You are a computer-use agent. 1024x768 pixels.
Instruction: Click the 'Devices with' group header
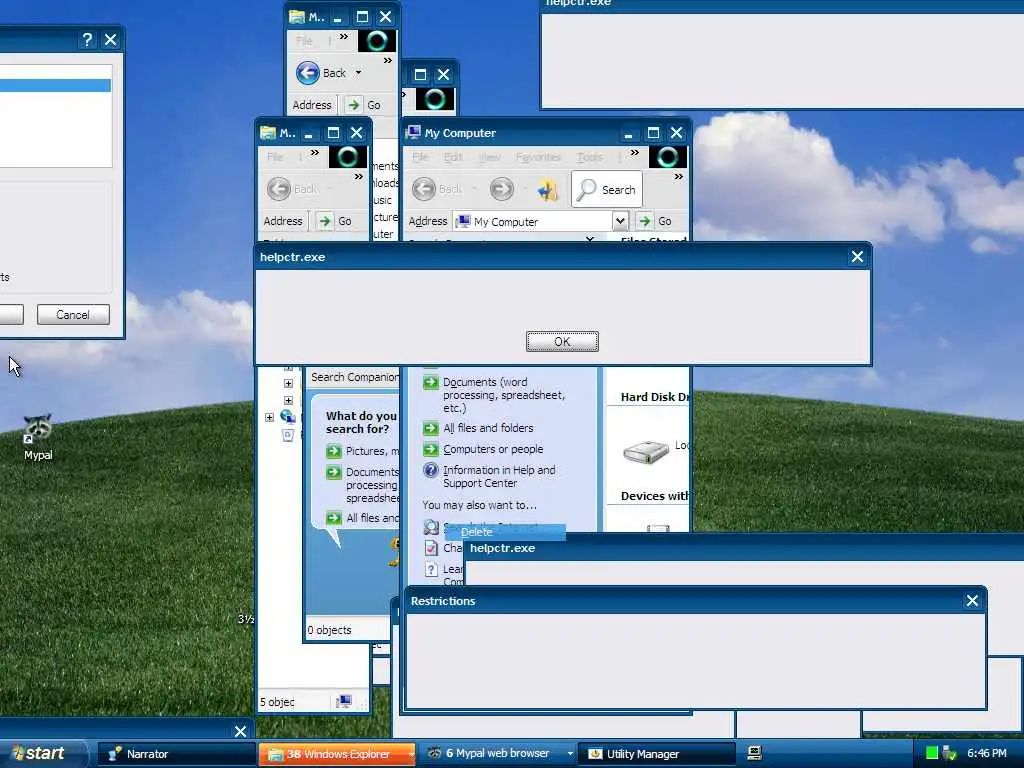pyautogui.click(x=654, y=496)
